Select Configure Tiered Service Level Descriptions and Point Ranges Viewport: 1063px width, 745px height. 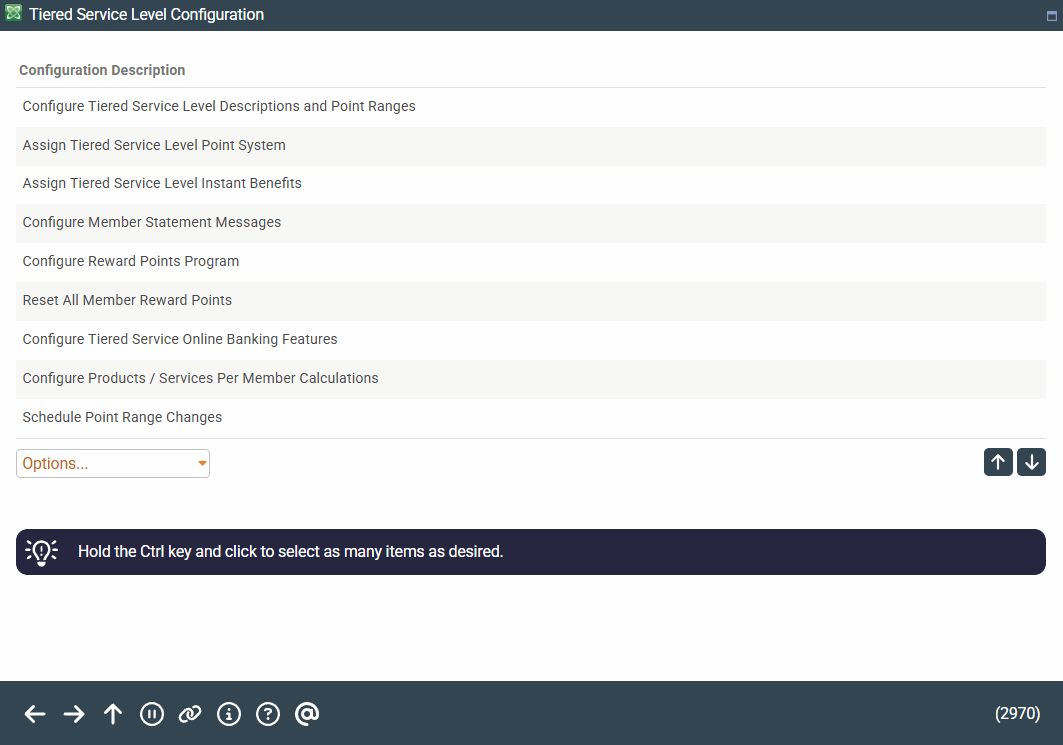pyautogui.click(x=219, y=106)
